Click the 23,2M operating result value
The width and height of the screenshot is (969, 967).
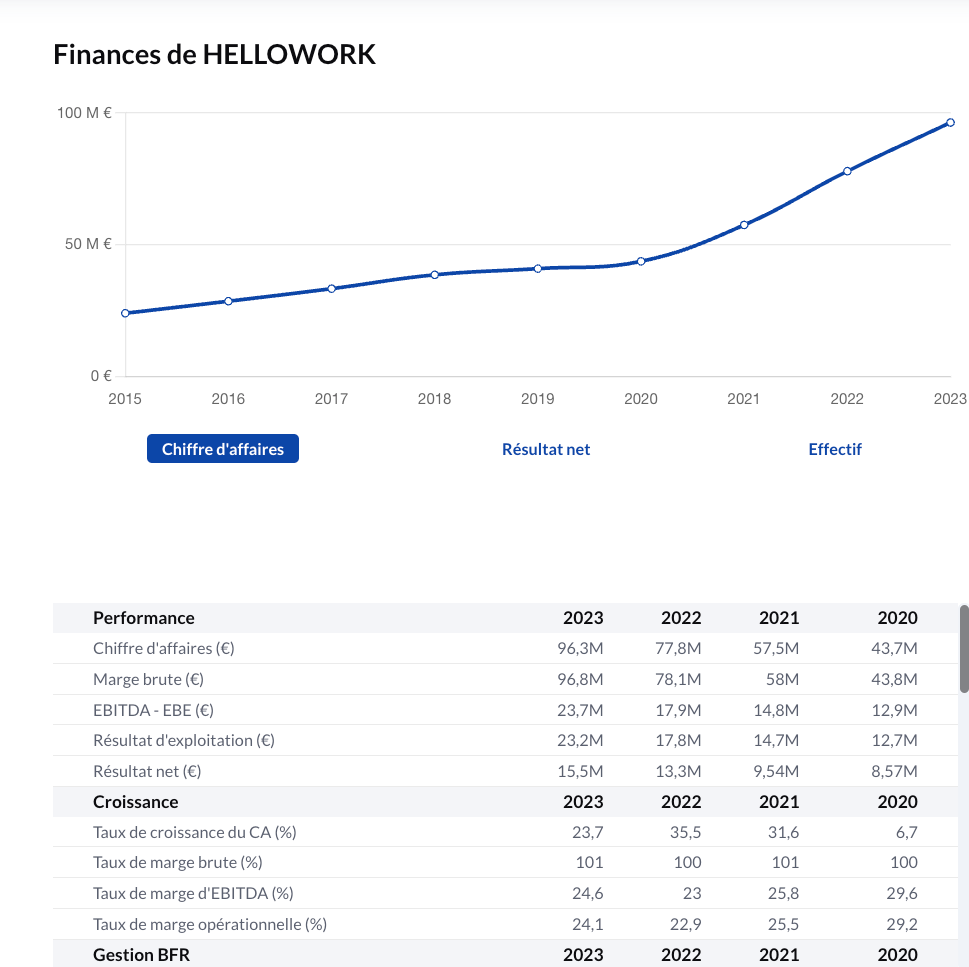click(x=580, y=740)
